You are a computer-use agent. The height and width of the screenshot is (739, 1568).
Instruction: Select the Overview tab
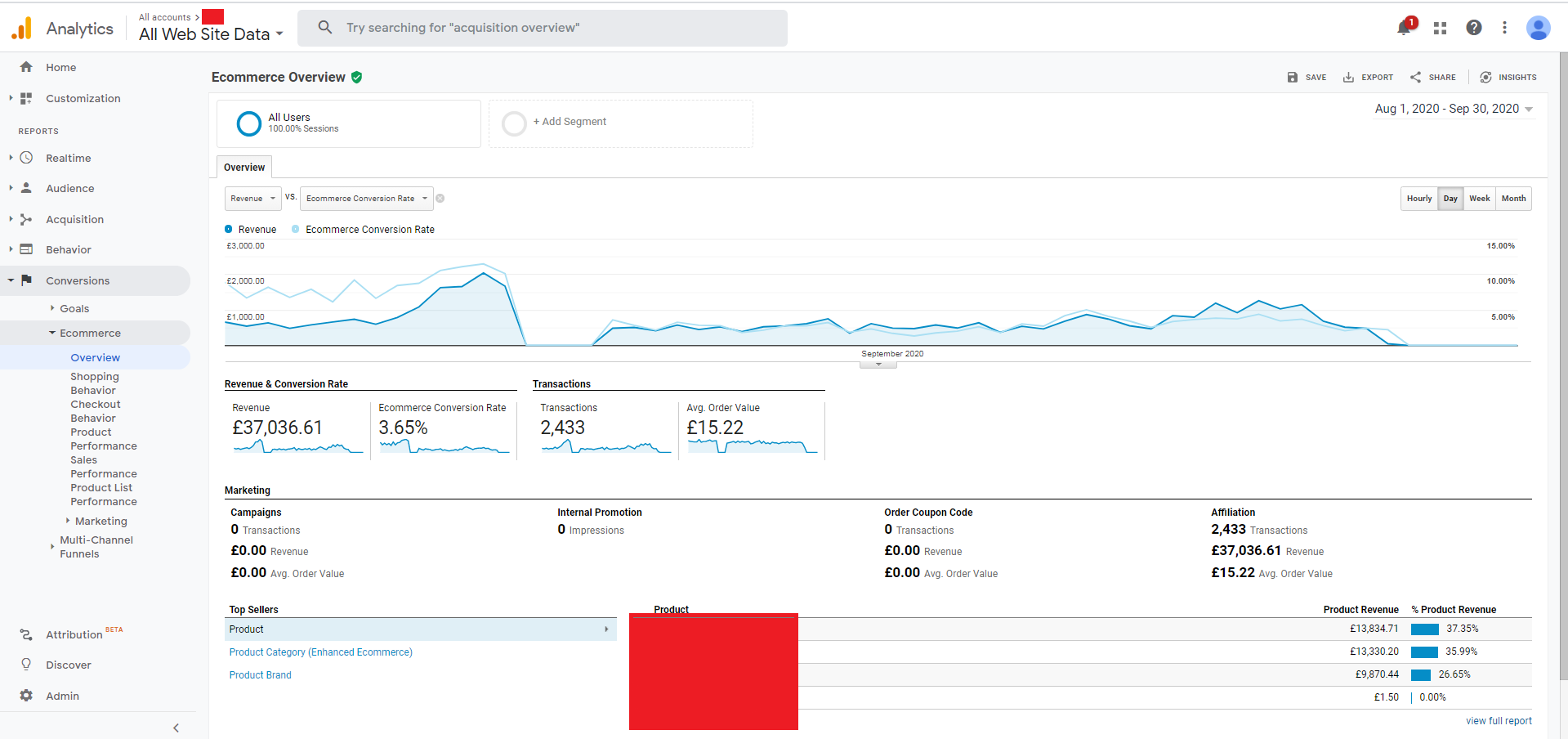pos(244,168)
